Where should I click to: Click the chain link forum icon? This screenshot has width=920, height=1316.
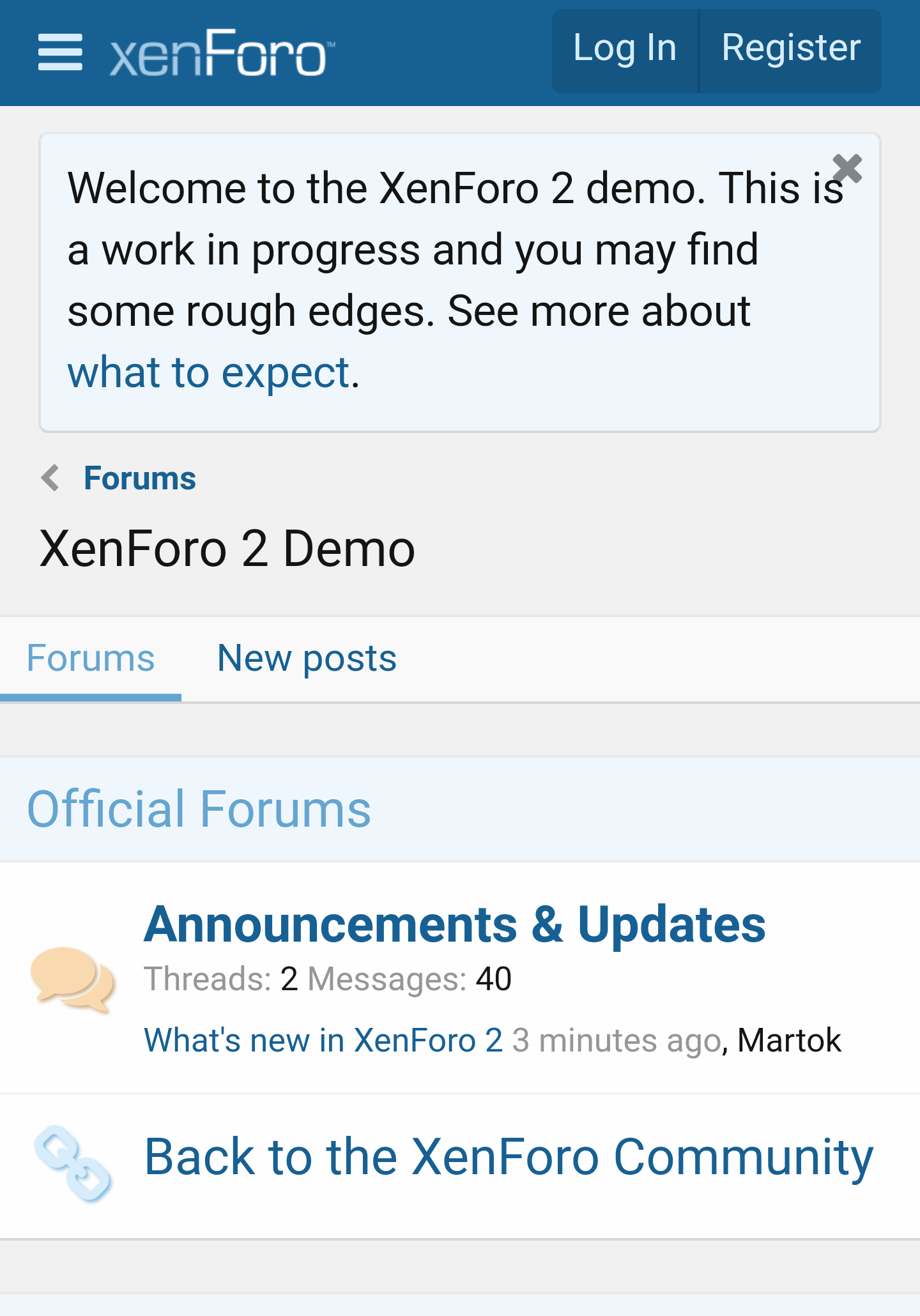(x=73, y=1164)
